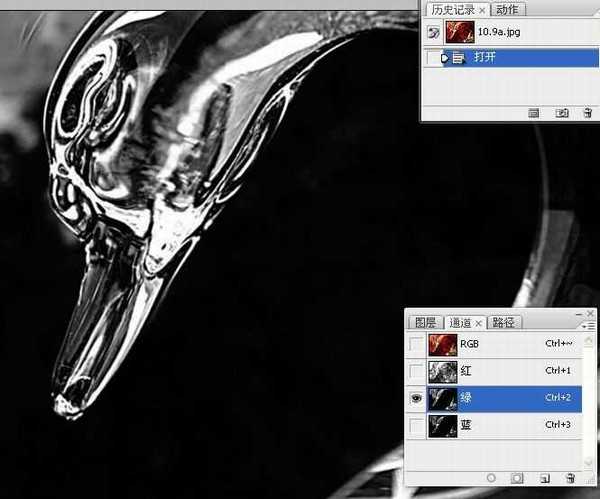Enable visibility for the 蓝 (Blue) channel

415,423
